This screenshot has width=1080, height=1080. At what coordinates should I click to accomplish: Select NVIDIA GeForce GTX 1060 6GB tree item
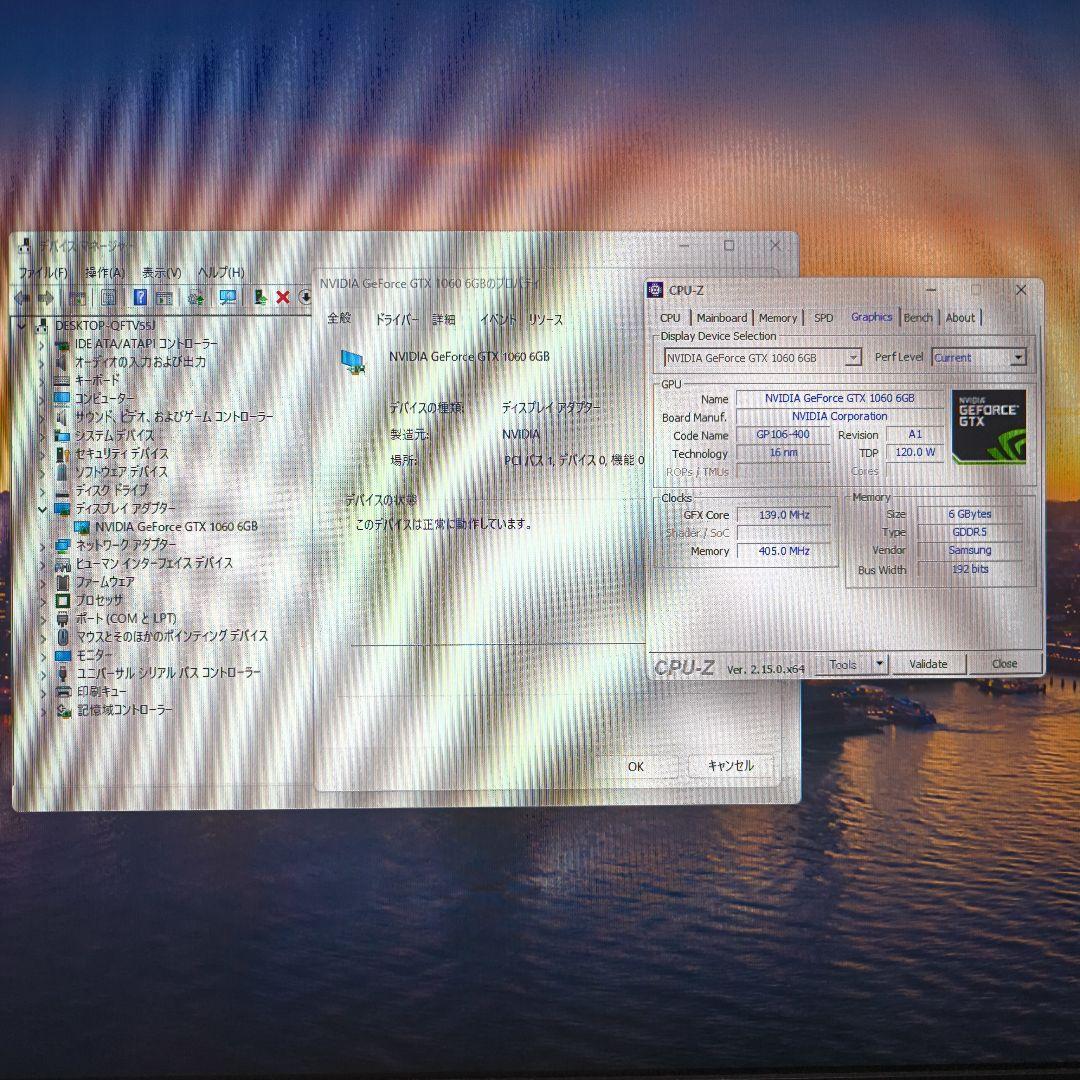(x=176, y=526)
